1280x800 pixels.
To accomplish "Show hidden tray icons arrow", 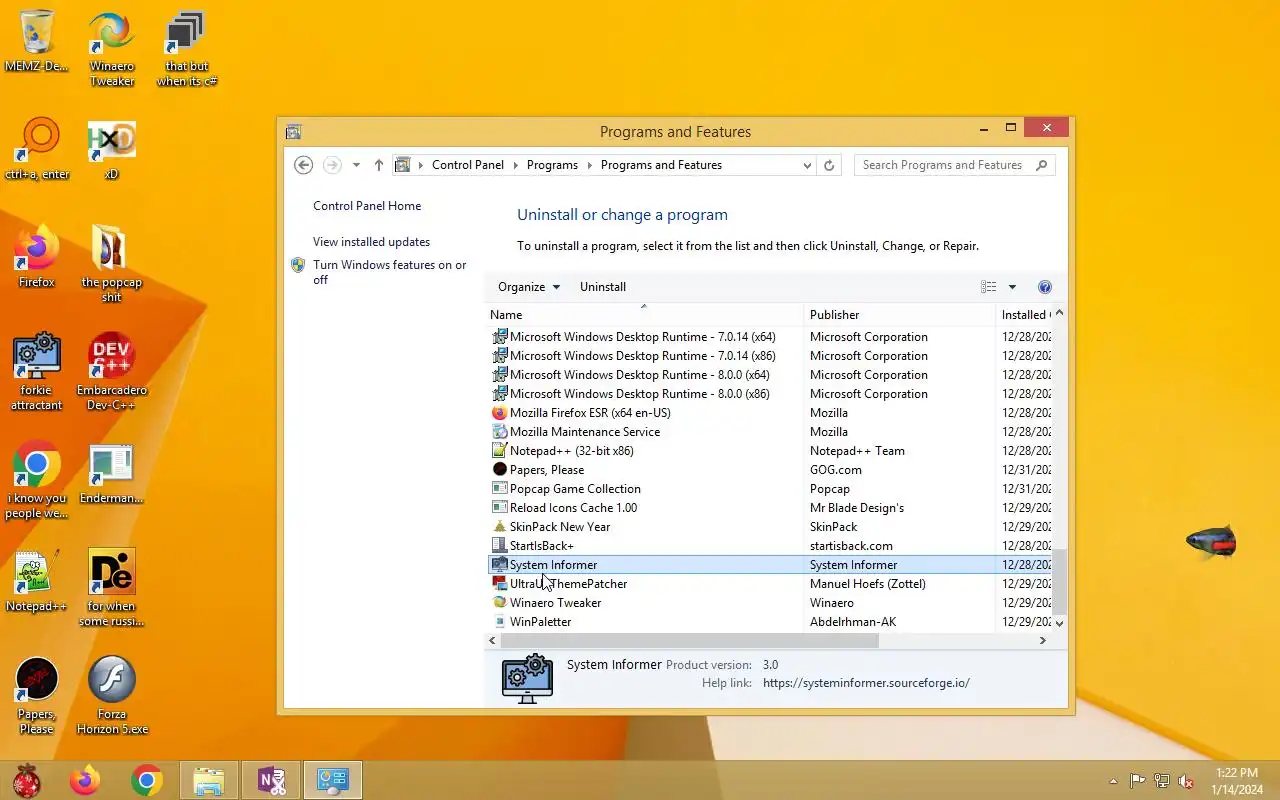I will (x=1113, y=781).
